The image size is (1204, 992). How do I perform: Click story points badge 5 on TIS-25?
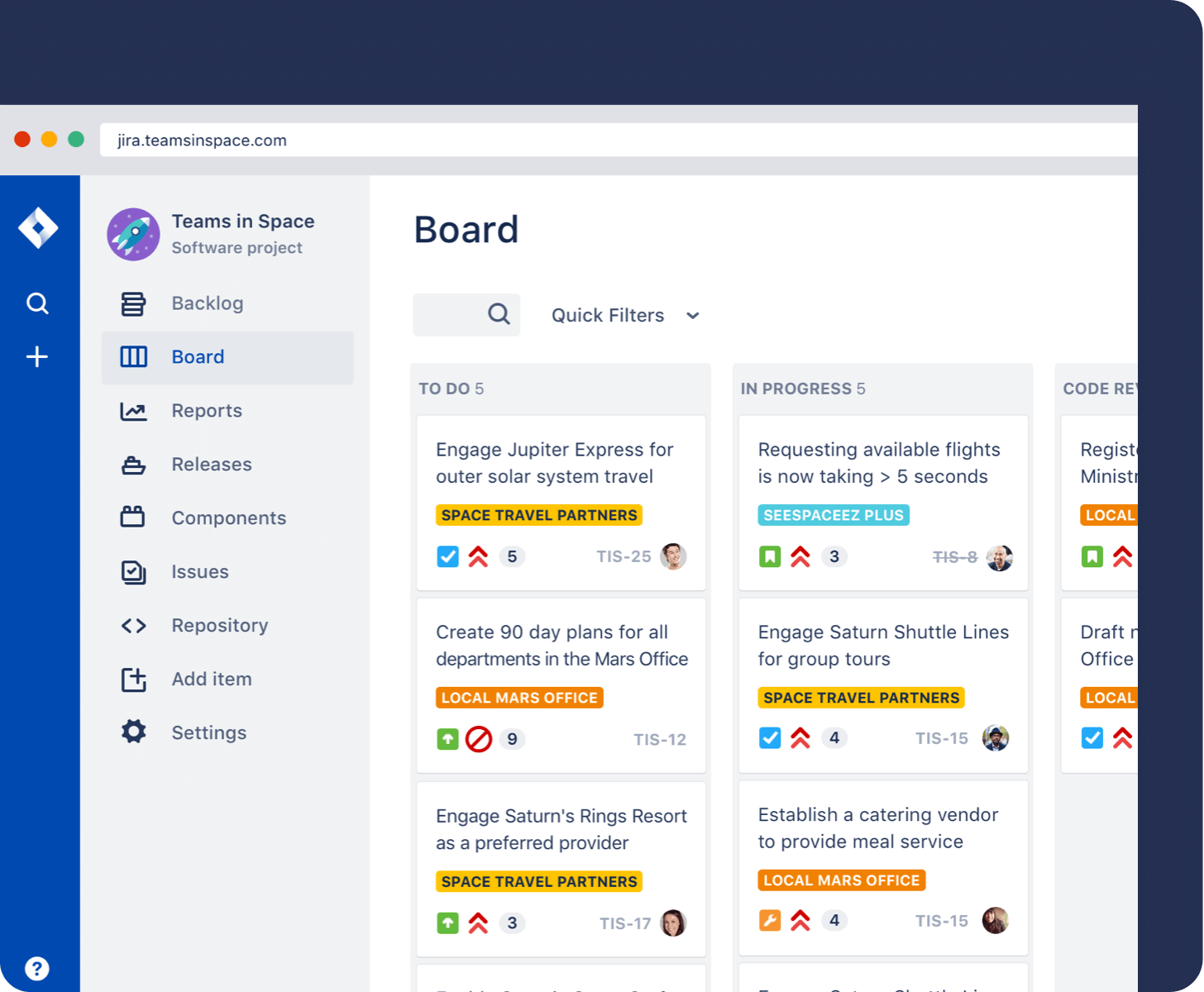pyautogui.click(x=512, y=556)
